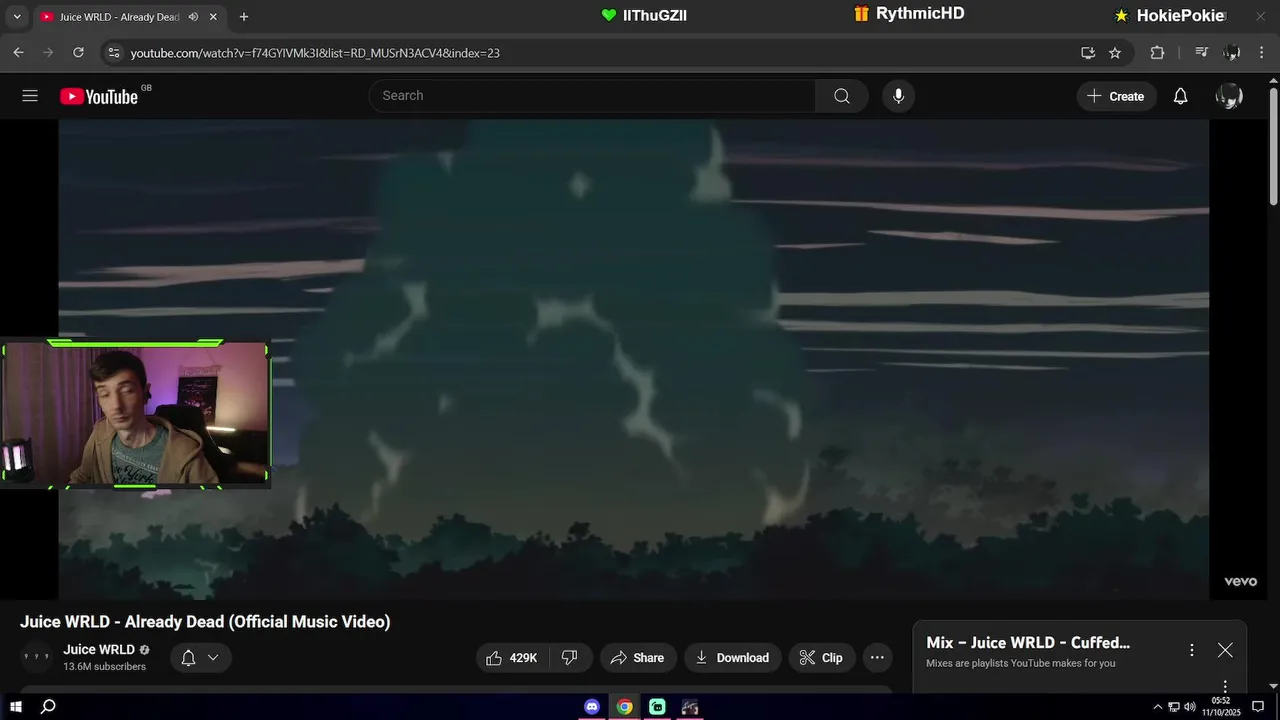This screenshot has width=1280, height=720.
Task: Click the Create button
Action: 1116,96
